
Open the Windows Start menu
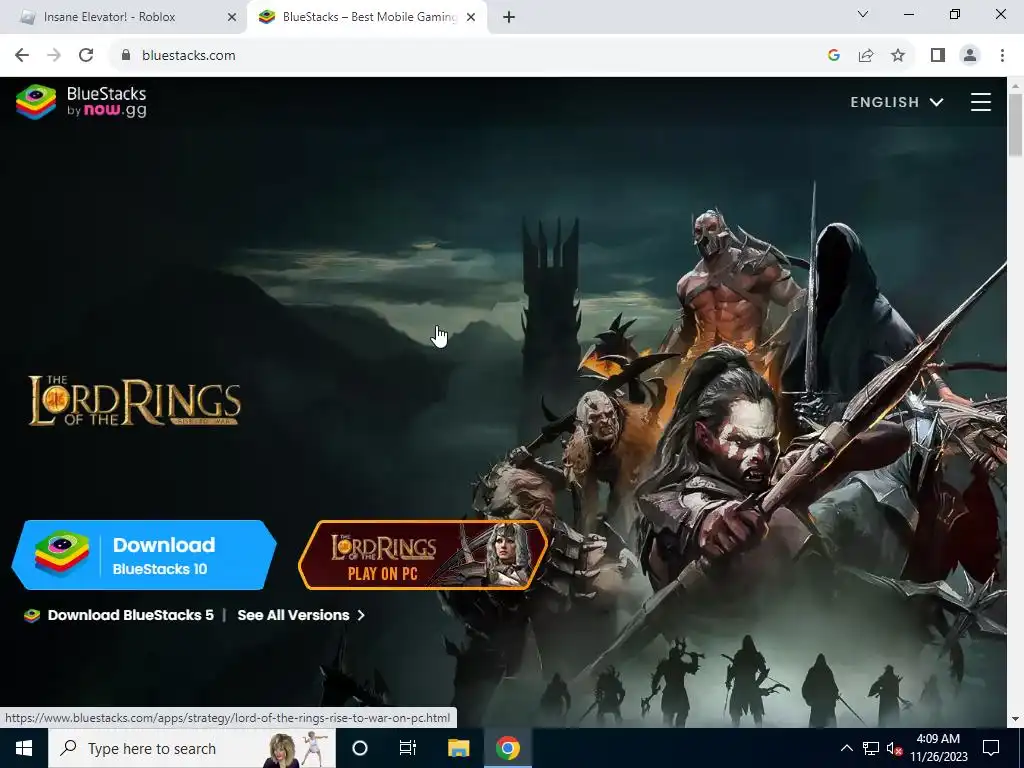[x=24, y=748]
